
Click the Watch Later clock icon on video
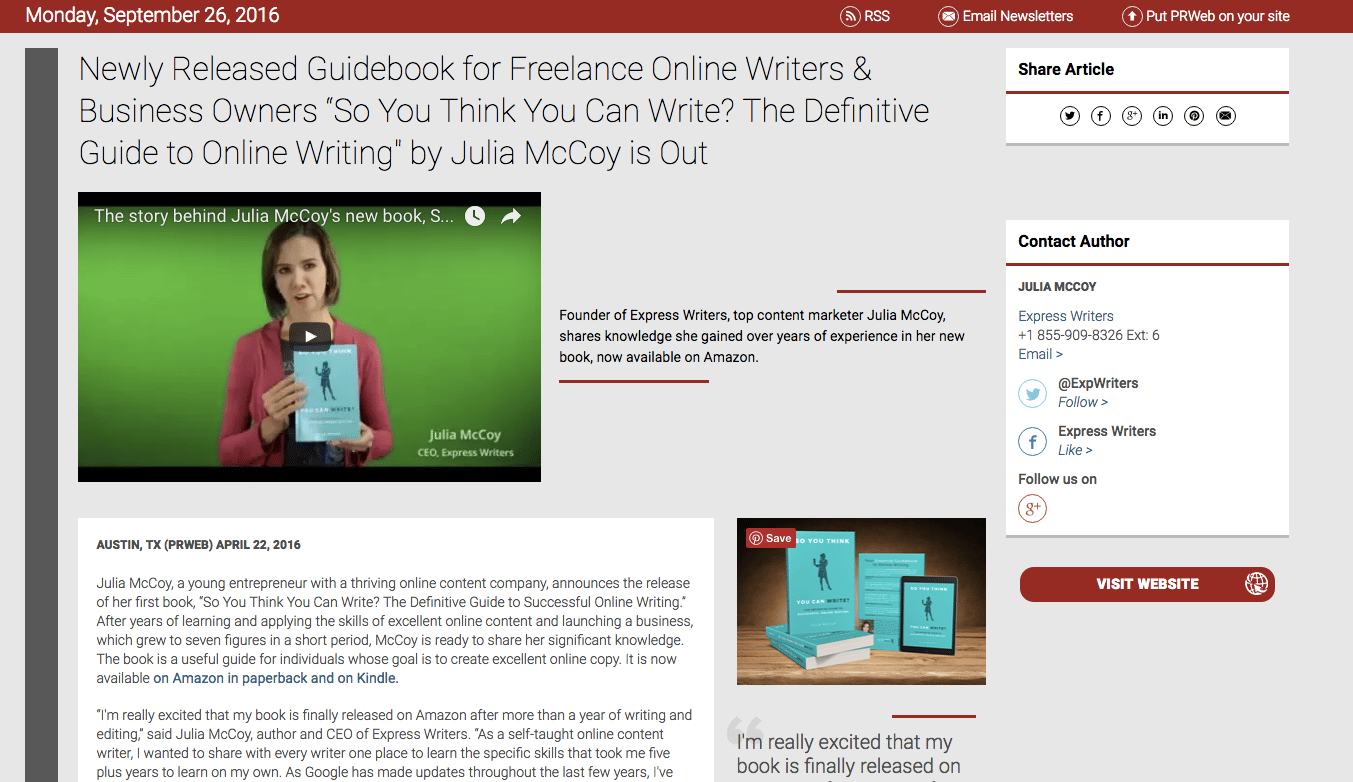pyautogui.click(x=474, y=216)
